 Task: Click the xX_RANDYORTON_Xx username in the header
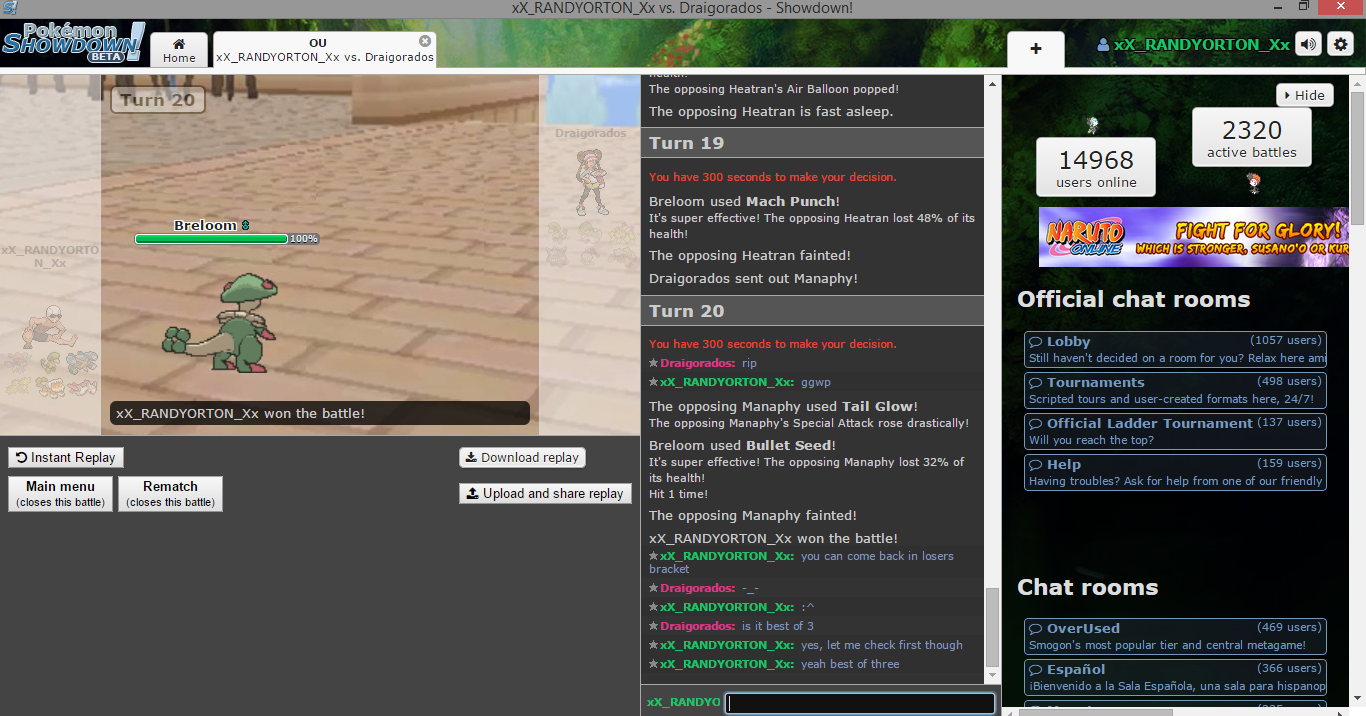(1193, 45)
